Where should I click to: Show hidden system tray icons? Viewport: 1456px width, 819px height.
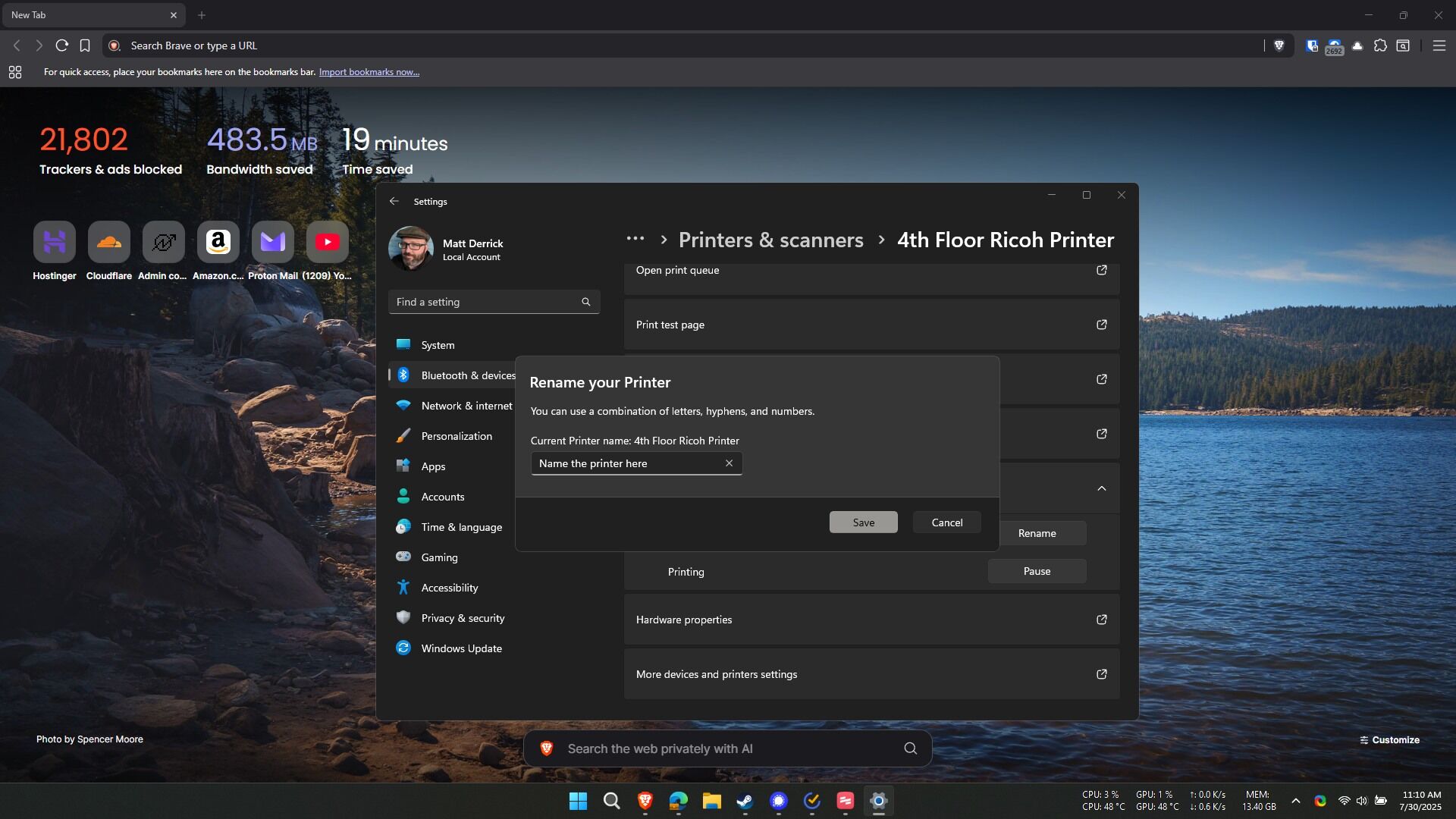tap(1296, 801)
